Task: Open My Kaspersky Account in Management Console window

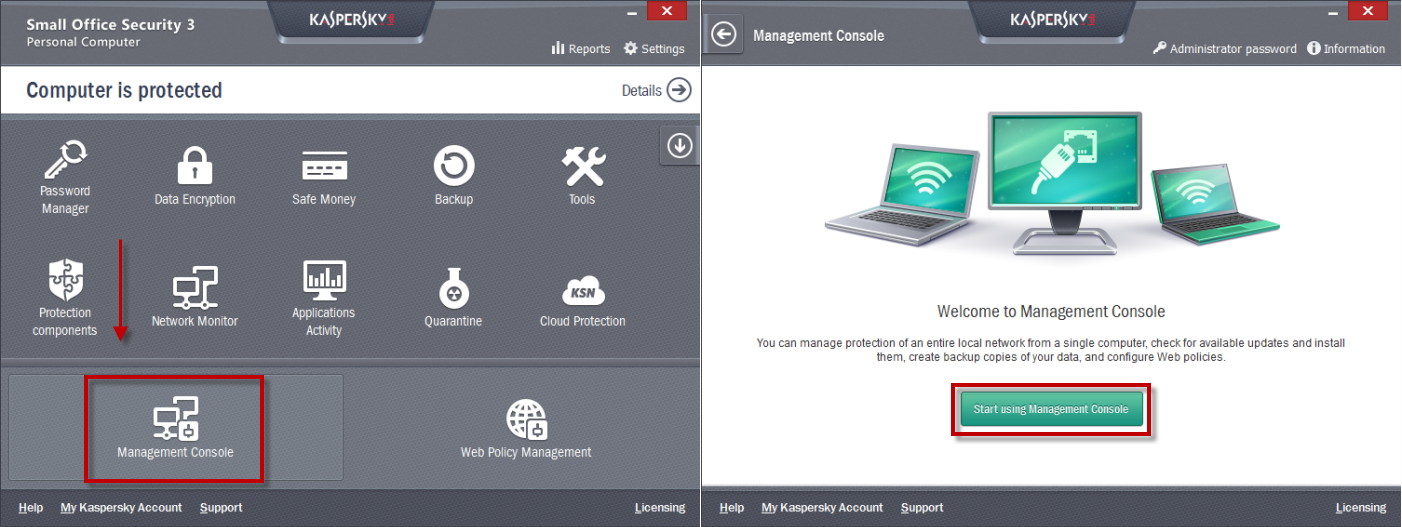Action: tap(822, 507)
